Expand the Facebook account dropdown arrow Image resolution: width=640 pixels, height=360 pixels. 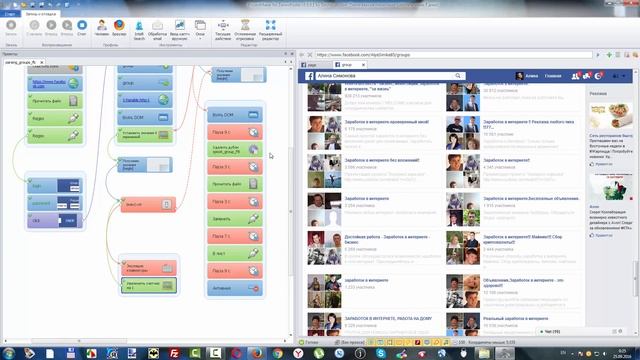click(624, 76)
